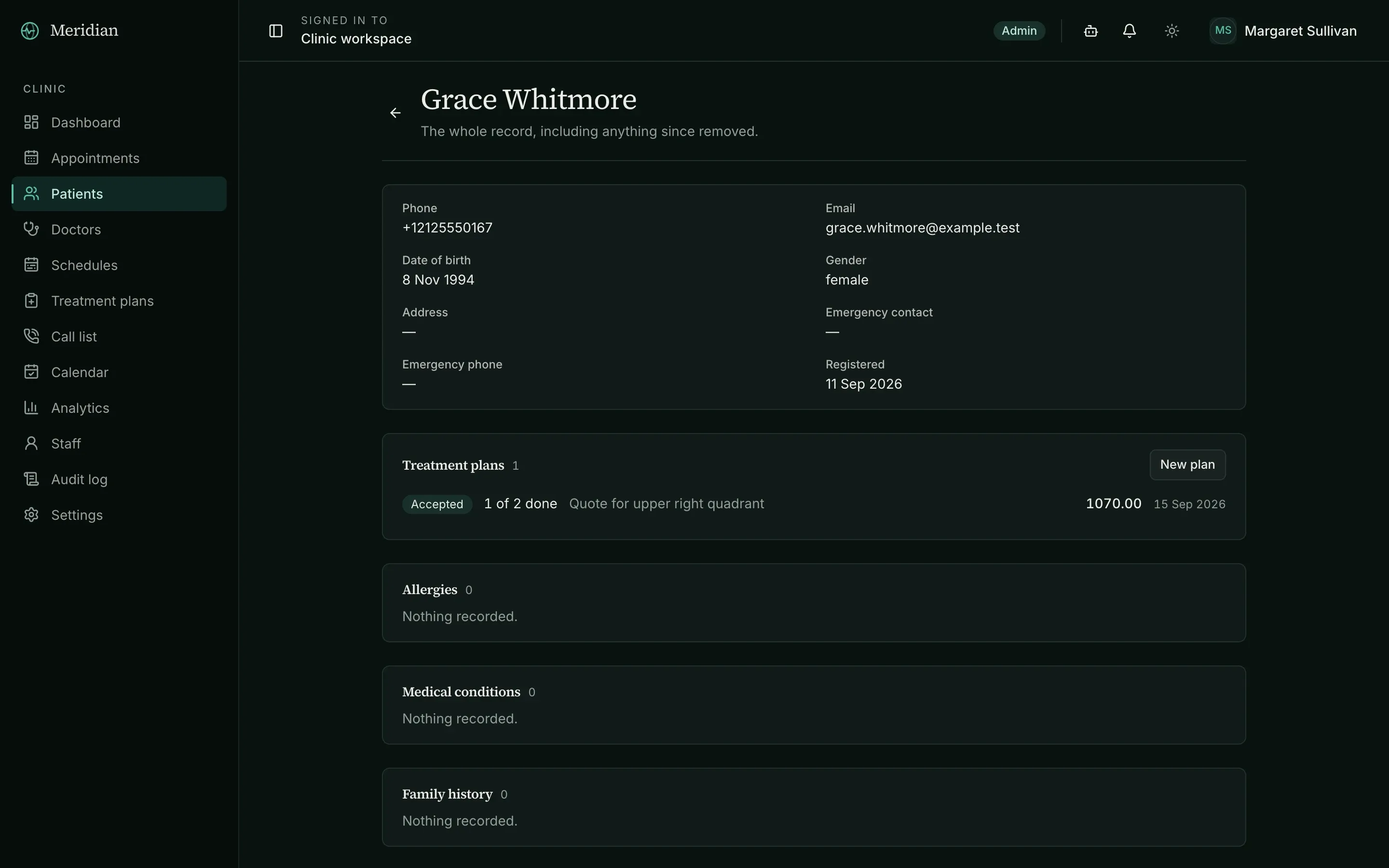Screen dimensions: 1389x868
Task: Click the Analytics bar chart icon
Action: (x=31, y=407)
